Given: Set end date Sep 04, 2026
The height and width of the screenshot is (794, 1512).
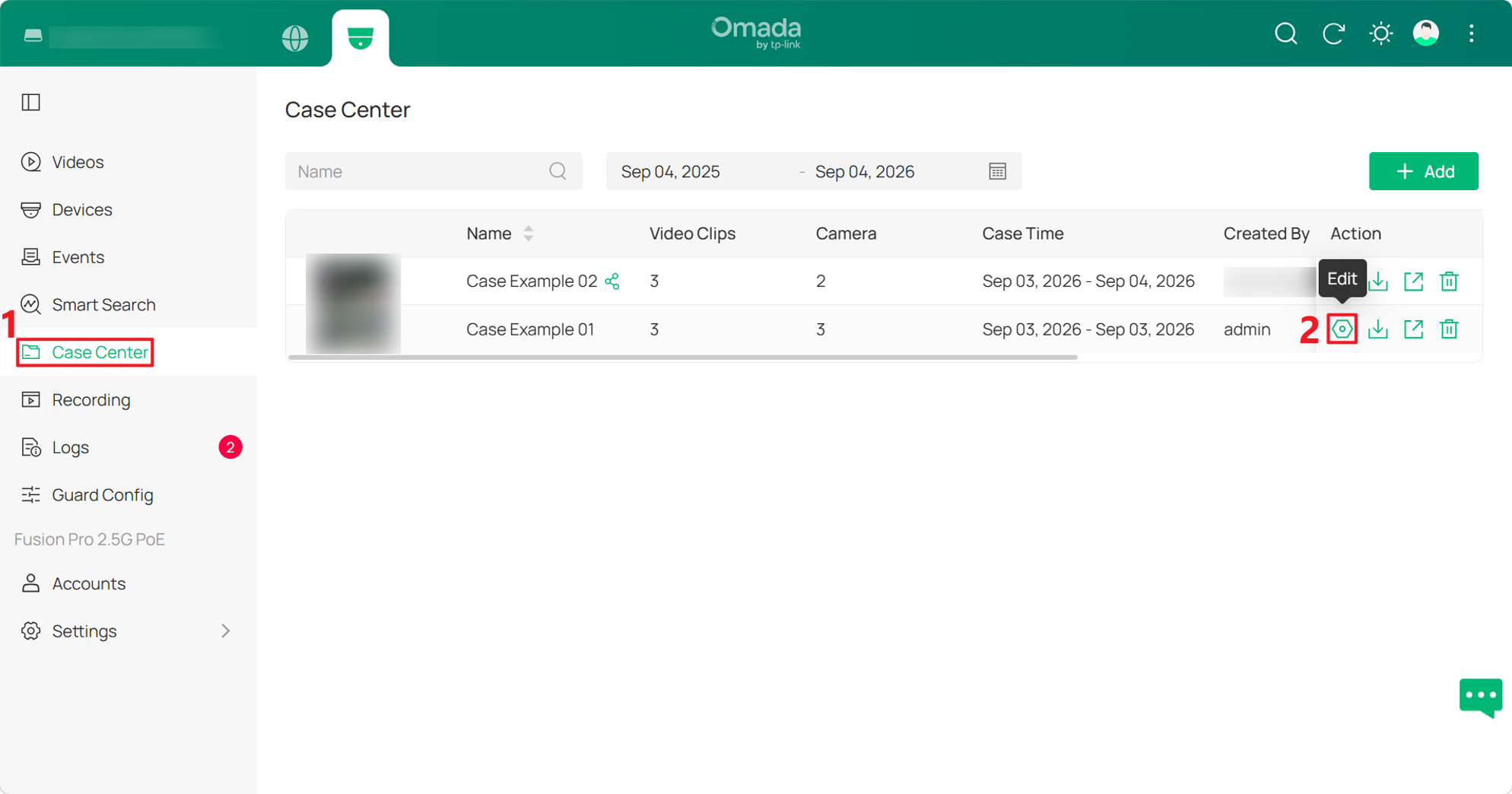Looking at the screenshot, I should 865,171.
